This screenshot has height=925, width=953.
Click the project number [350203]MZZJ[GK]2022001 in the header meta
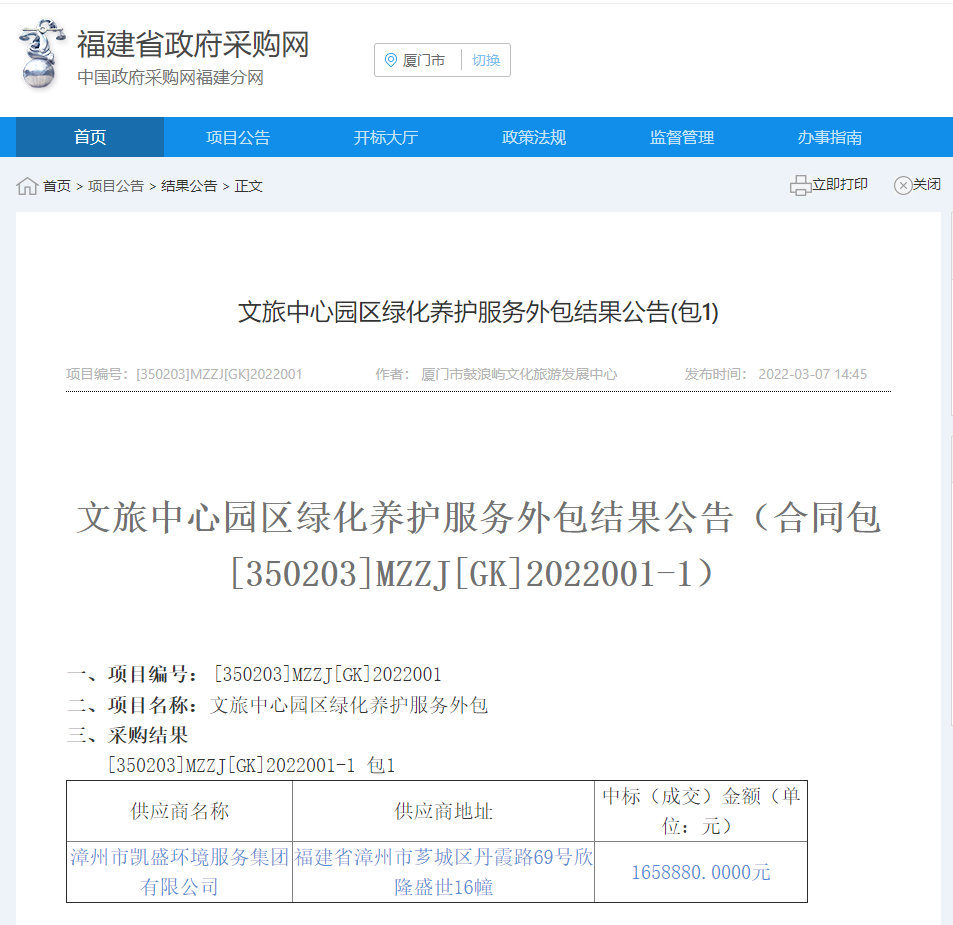click(x=219, y=374)
